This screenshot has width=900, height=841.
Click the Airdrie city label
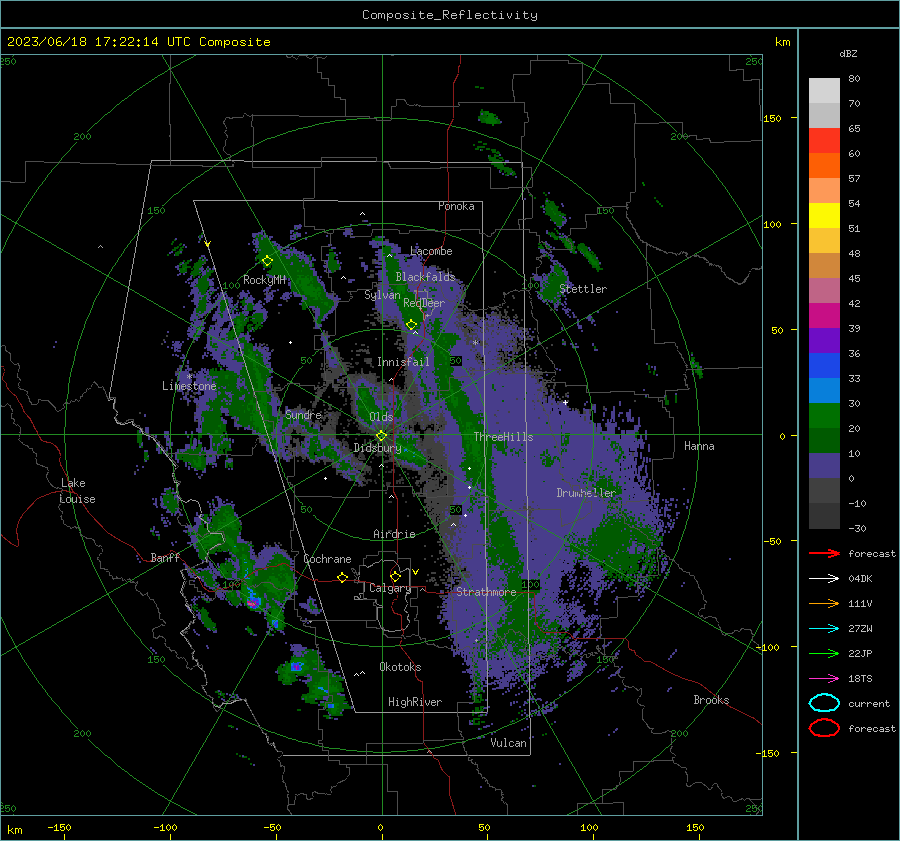[394, 534]
